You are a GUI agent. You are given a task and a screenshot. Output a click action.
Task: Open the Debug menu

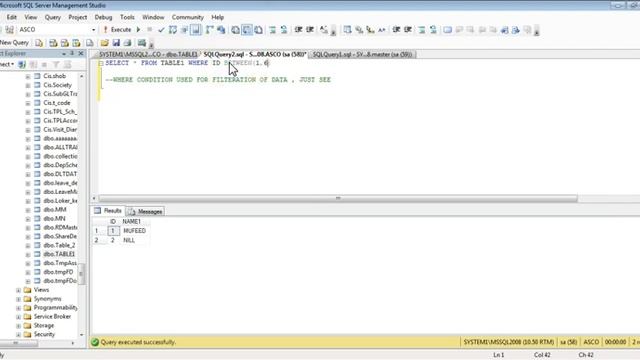pos(103,17)
